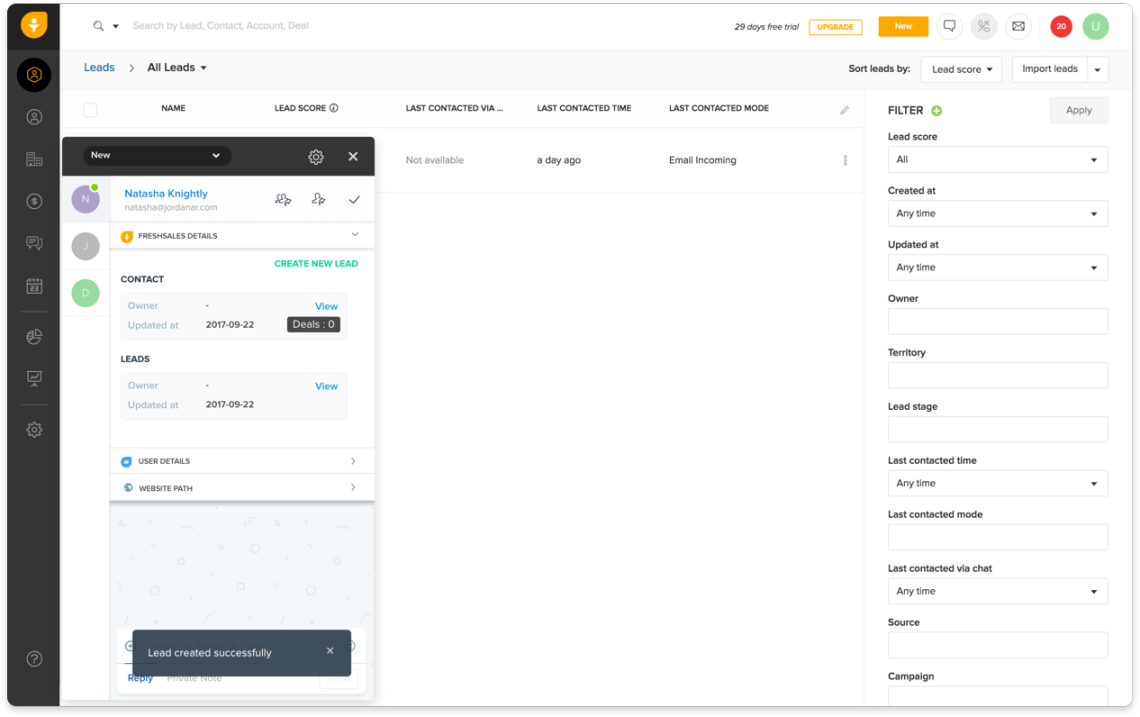Mark conversation resolved with checkmark icon

(354, 200)
